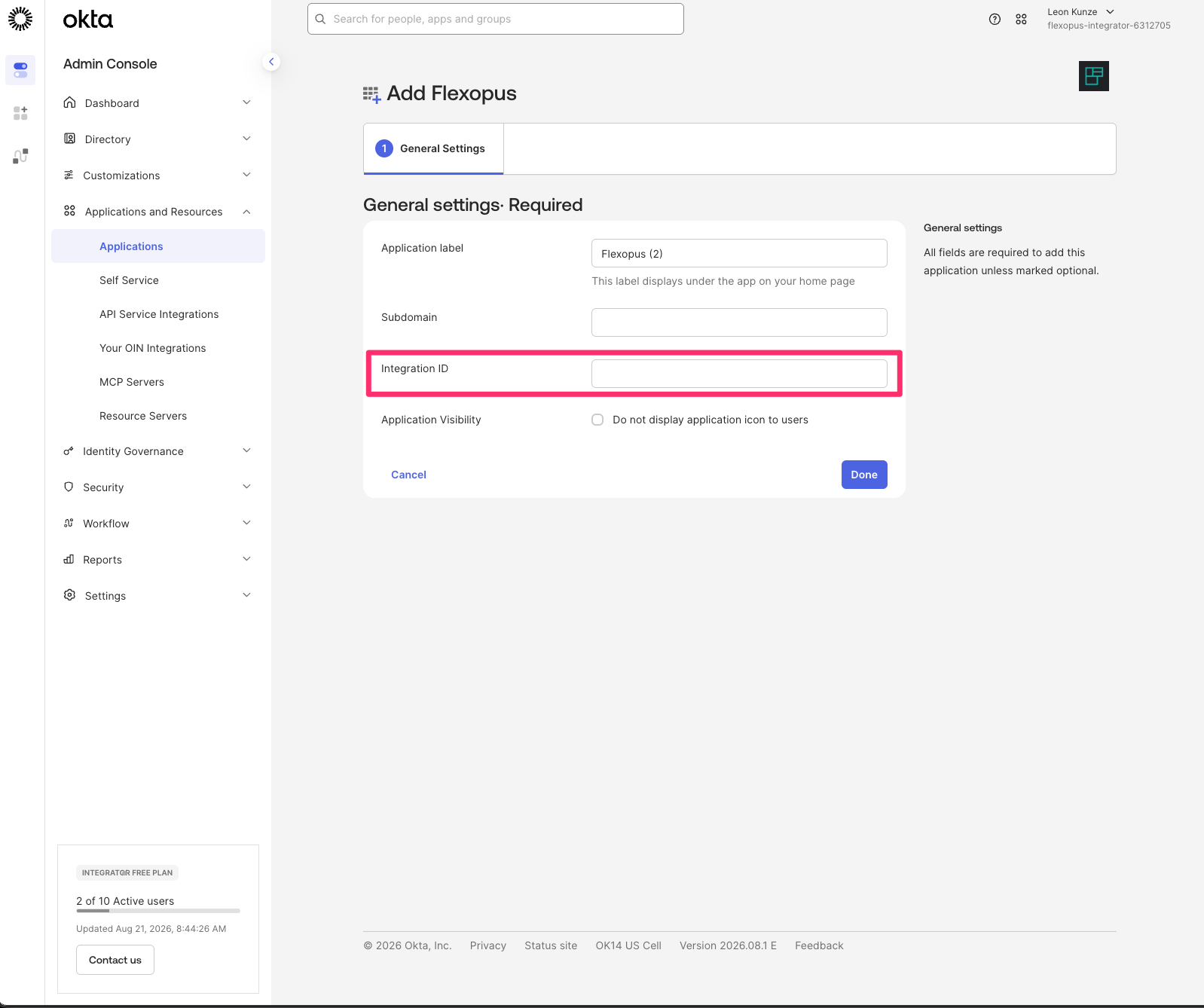Click the '© 2026 Okta, Inc.' footer text
Screen dimensions: 1204x1008
pyautogui.click(x=408, y=945)
